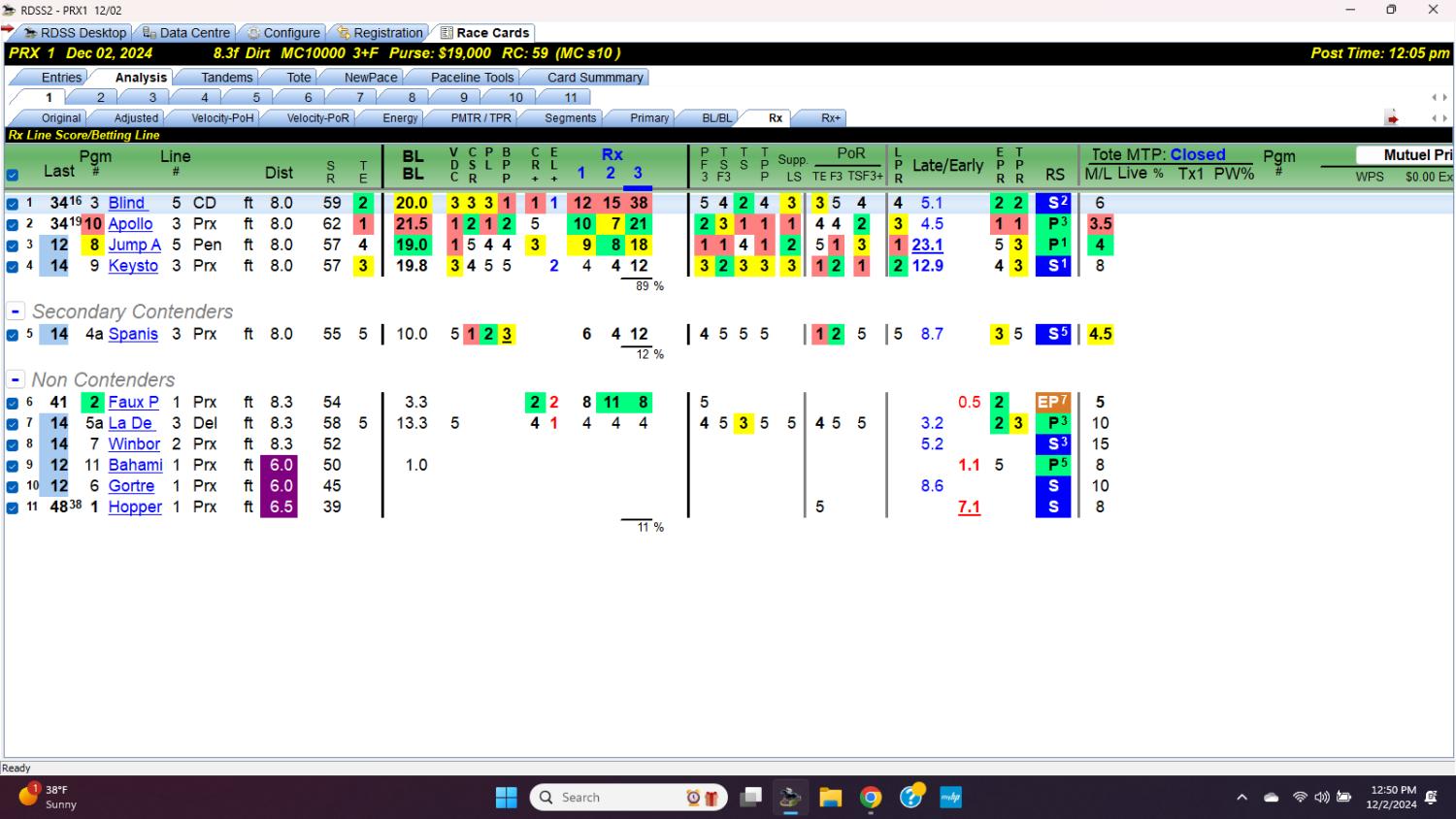The height and width of the screenshot is (819, 1456).
Task: Open the OneDrive cloud tray icon
Action: point(1272,798)
